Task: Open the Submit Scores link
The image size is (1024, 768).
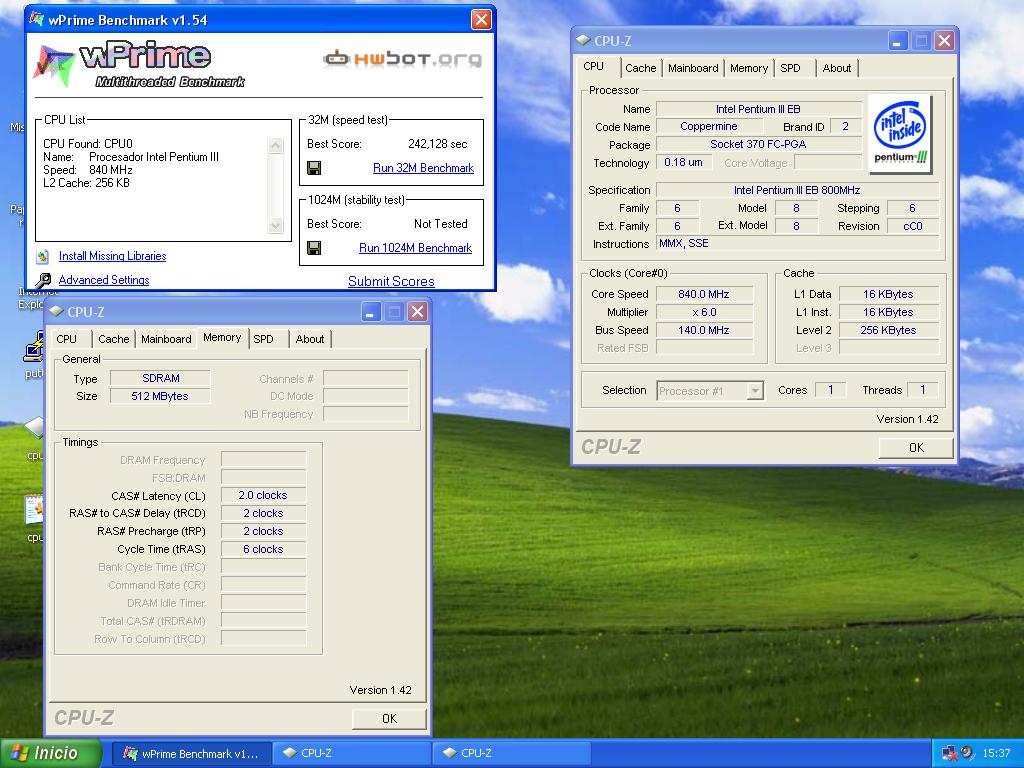Action: [x=391, y=281]
